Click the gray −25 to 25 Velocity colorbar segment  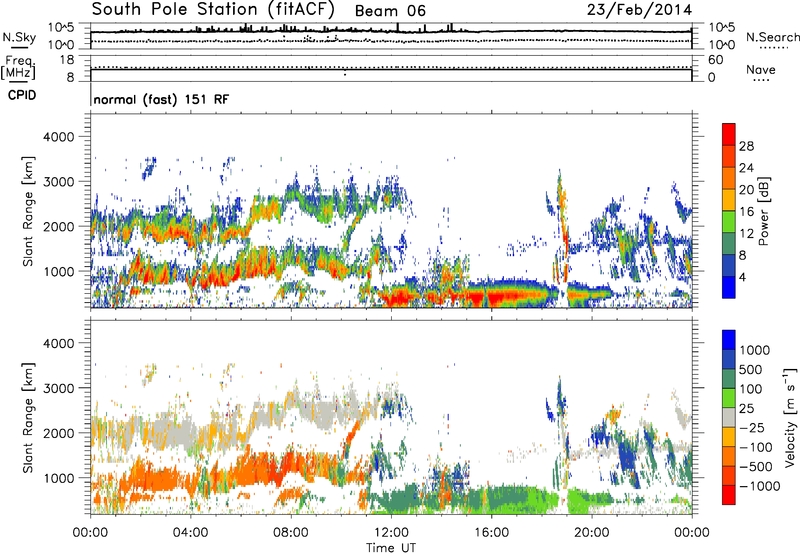[729, 418]
